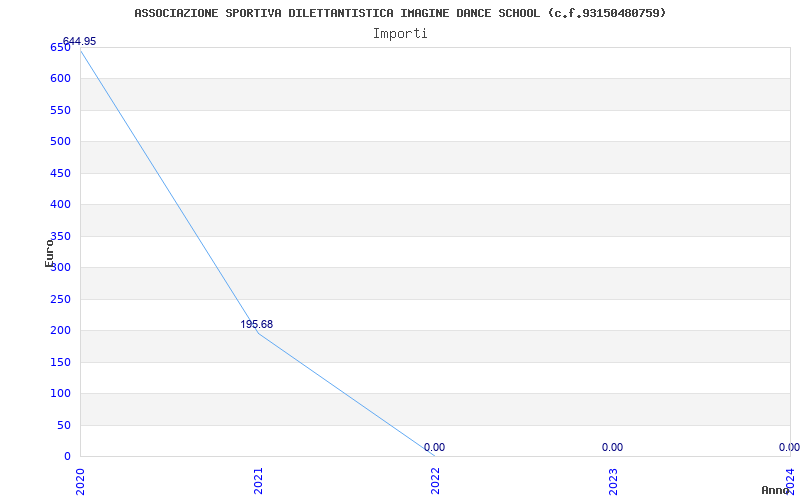
Task: Click the 200 y-axis tick label
Action: click(x=60, y=331)
